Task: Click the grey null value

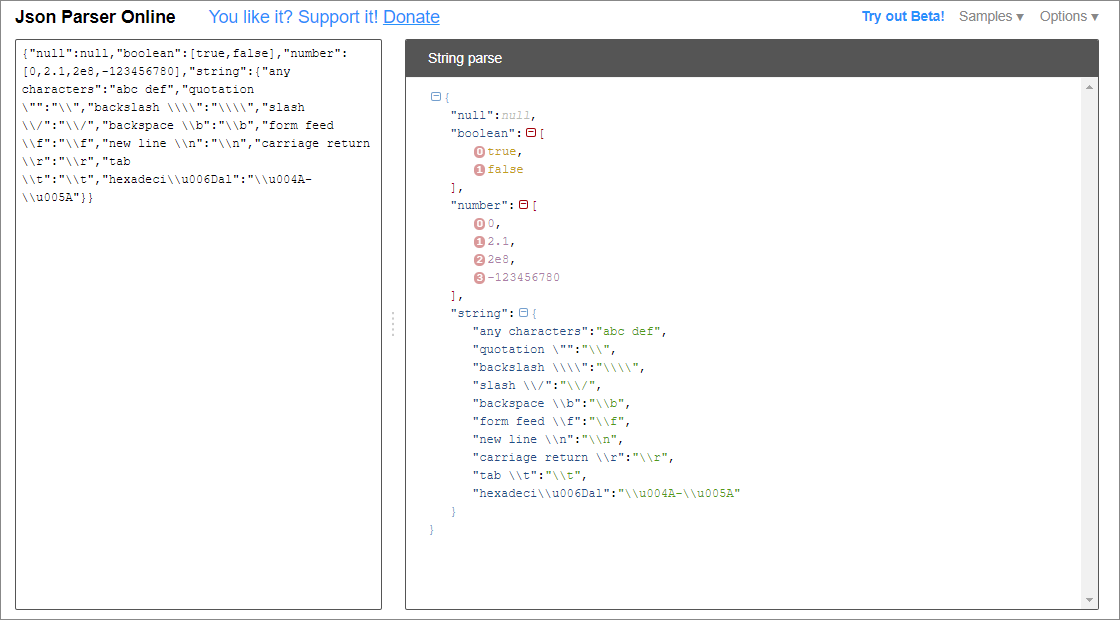Action: tap(516, 115)
